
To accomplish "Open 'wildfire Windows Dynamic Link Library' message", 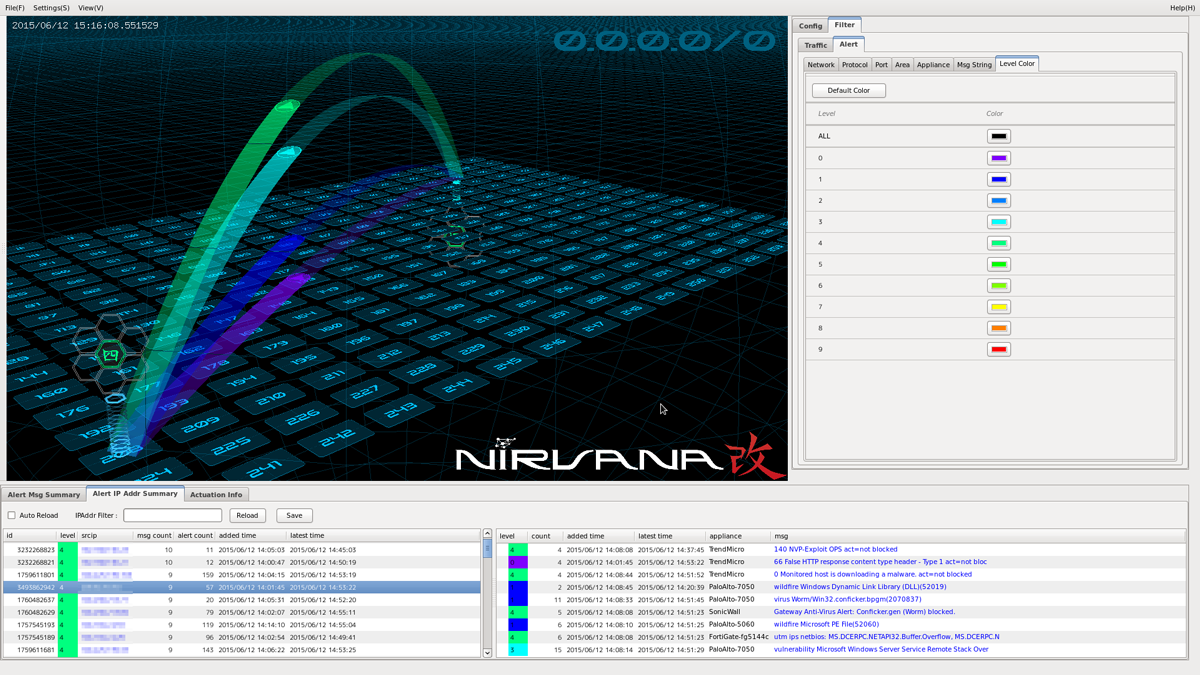I will click(x=859, y=587).
